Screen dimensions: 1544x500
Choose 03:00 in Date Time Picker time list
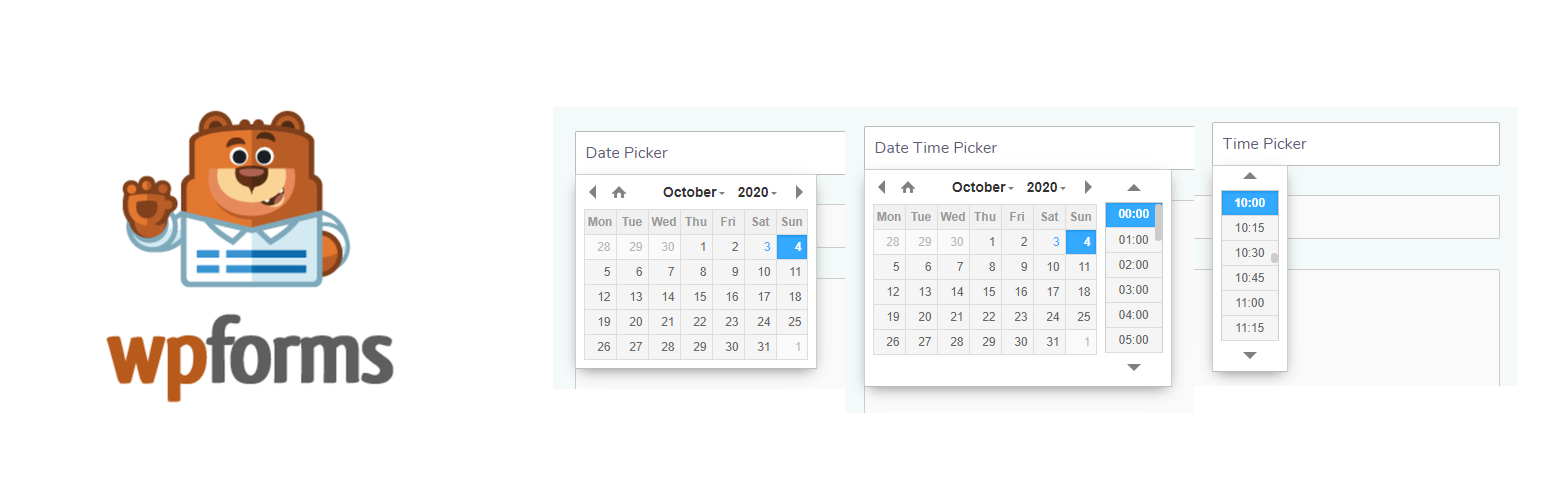coord(1133,290)
